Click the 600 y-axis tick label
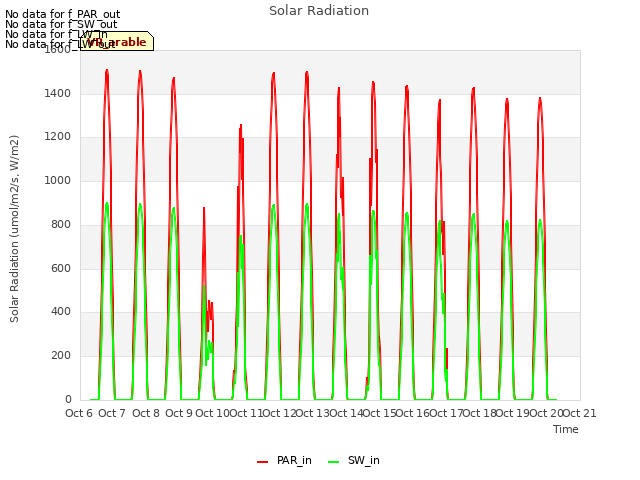The width and height of the screenshot is (640, 480). click(x=61, y=268)
